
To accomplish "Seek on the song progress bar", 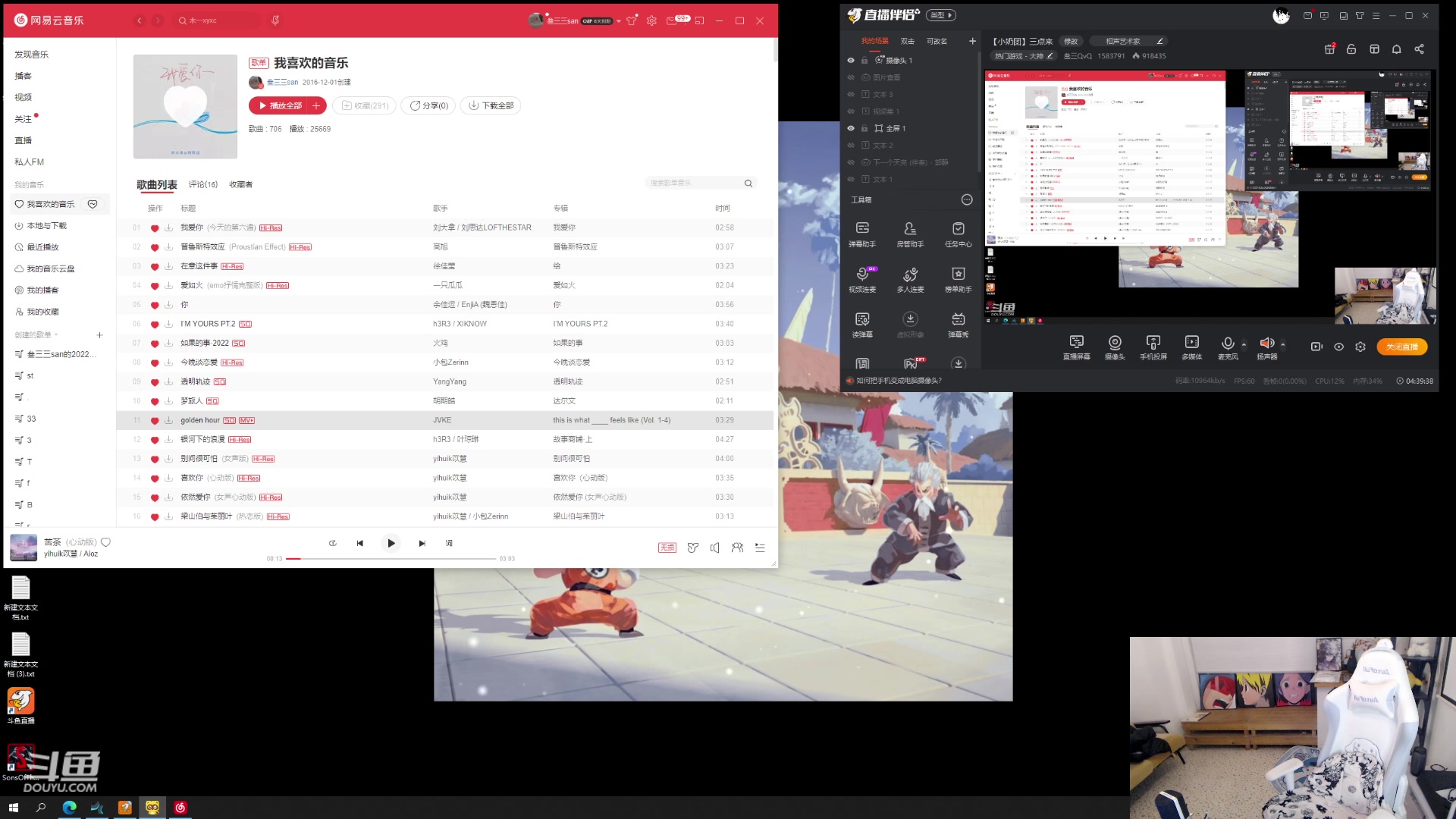I will tap(391, 559).
